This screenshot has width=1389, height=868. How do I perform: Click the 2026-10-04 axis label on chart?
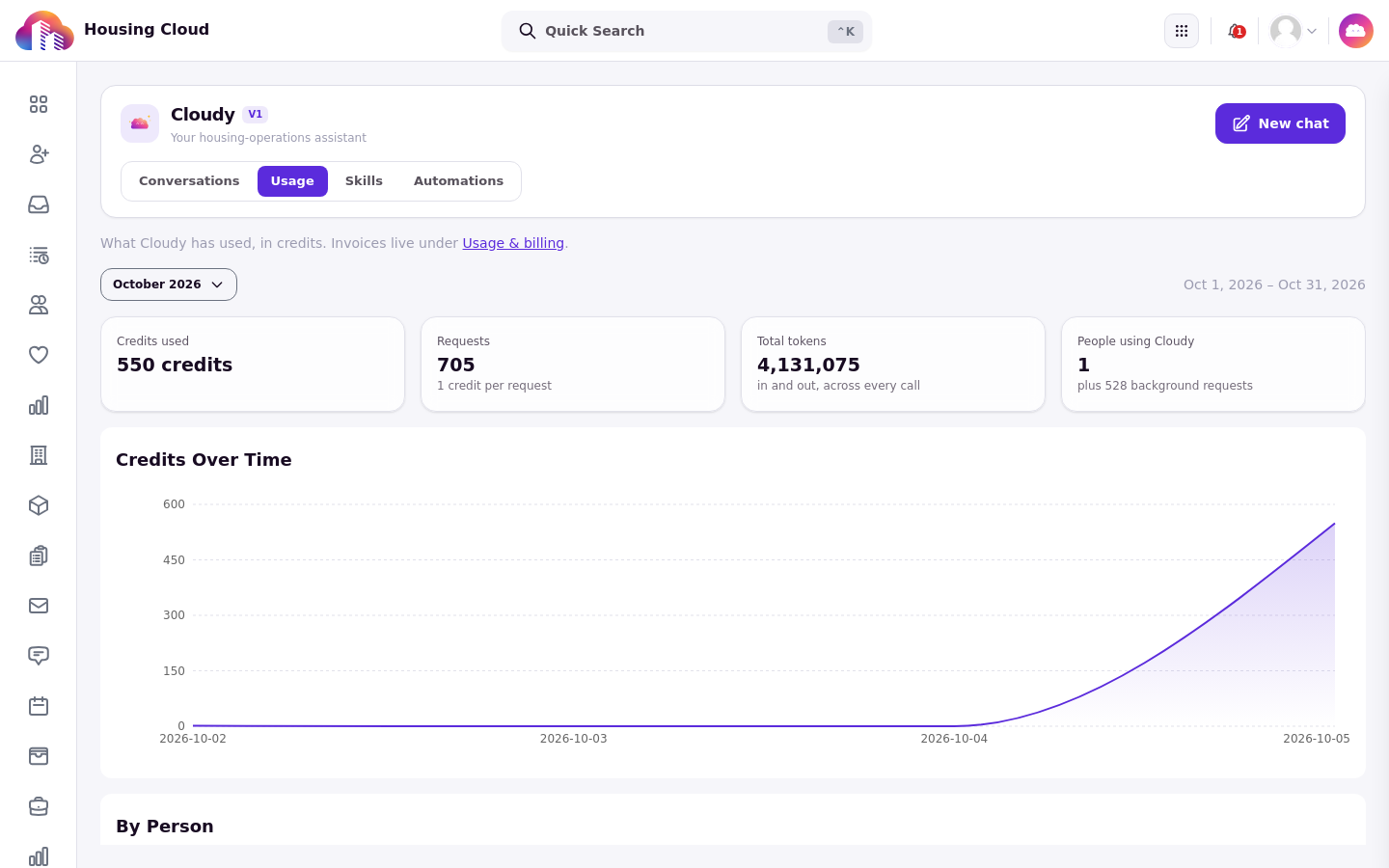(954, 739)
